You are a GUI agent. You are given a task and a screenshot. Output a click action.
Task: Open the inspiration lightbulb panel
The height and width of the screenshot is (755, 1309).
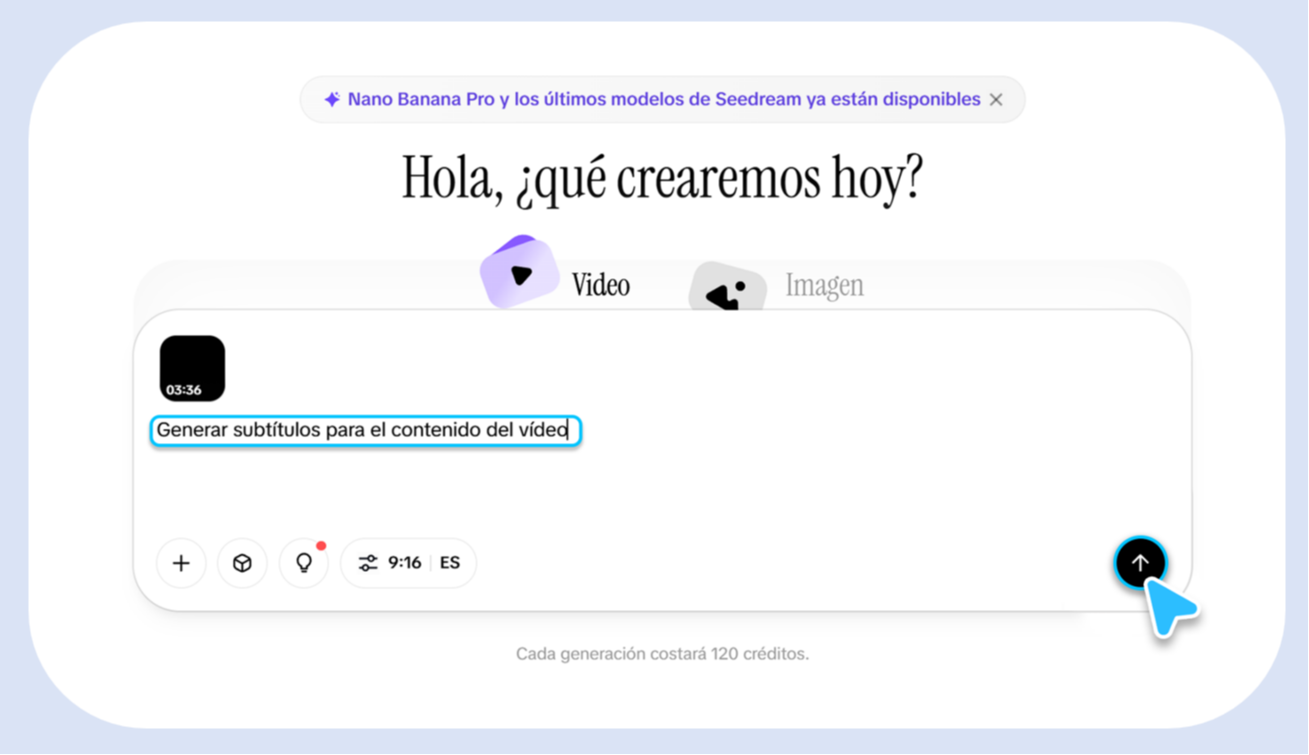coord(303,563)
